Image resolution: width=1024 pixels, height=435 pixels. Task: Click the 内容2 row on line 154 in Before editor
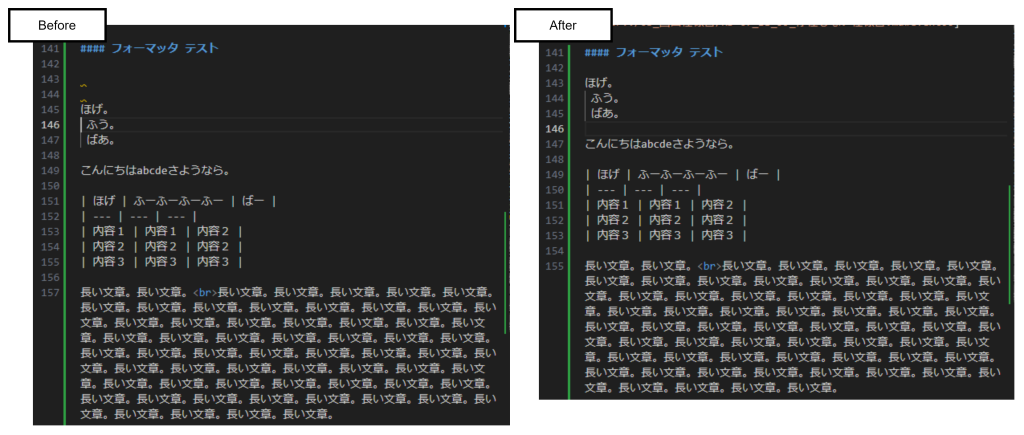pyautogui.click(x=162, y=247)
